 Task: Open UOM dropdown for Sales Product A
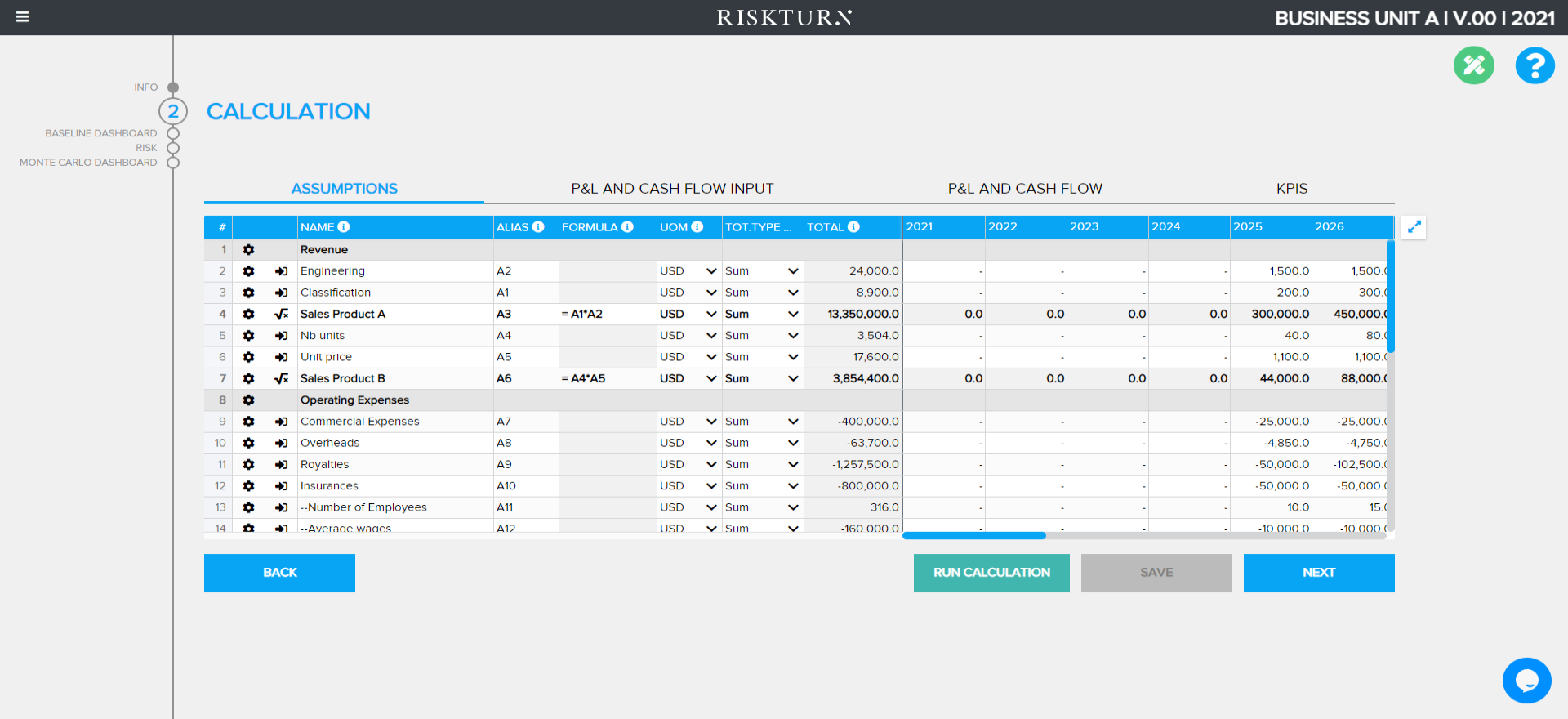[x=688, y=314]
